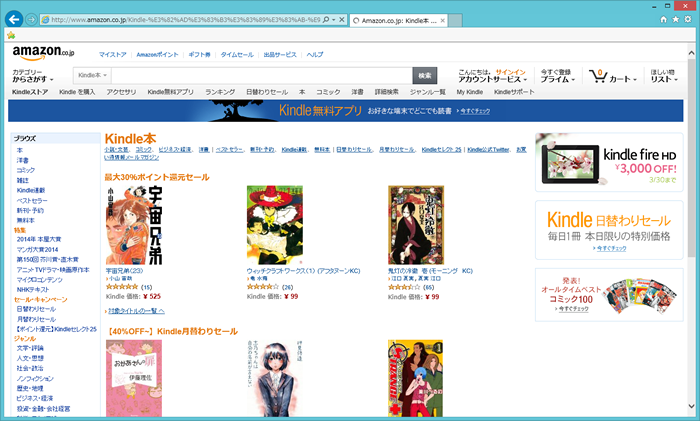The width and height of the screenshot is (700, 421).
Task: Select My Kindle menu item
Action: [x=470, y=92]
